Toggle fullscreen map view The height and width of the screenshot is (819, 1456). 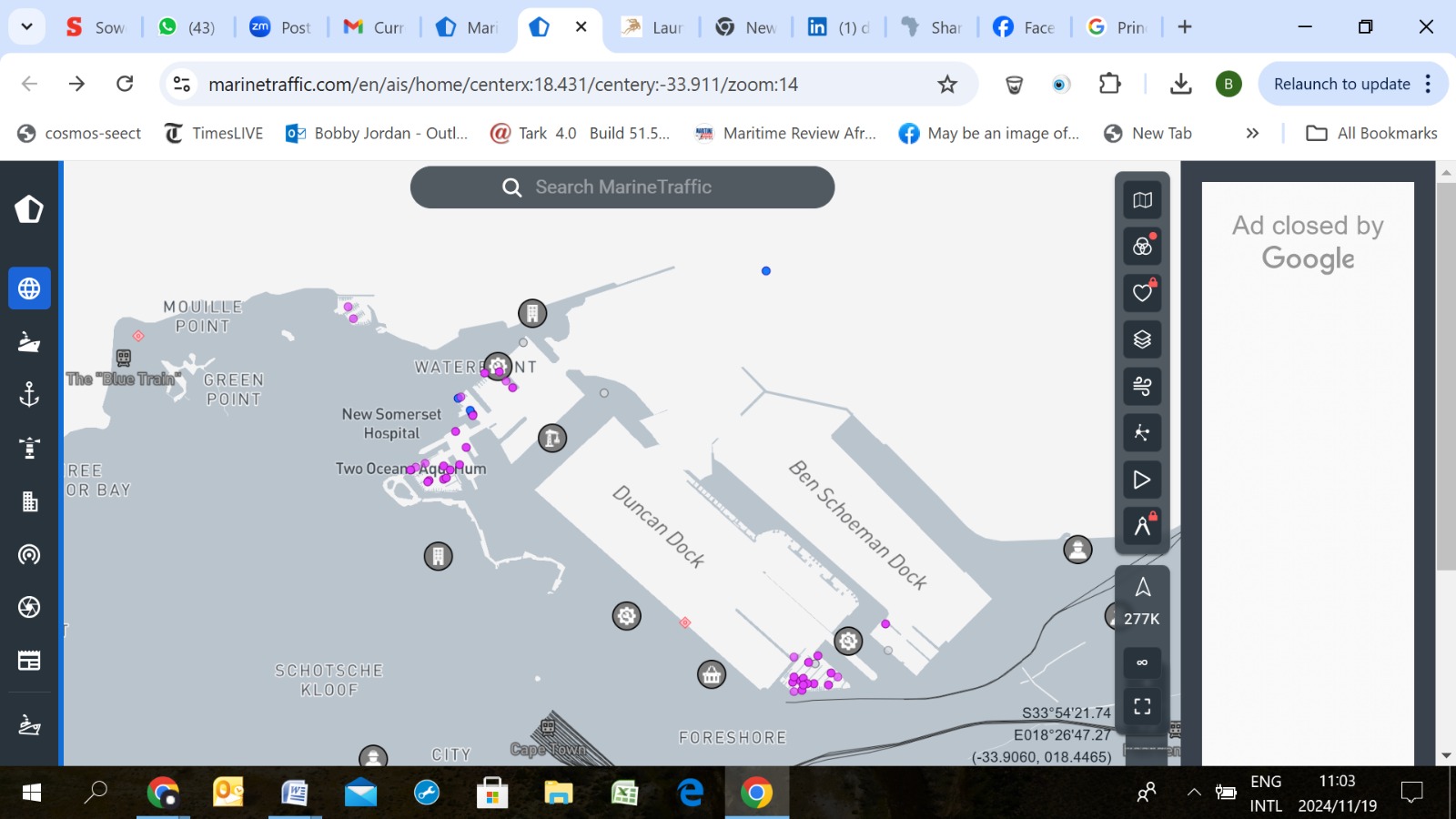click(1142, 706)
